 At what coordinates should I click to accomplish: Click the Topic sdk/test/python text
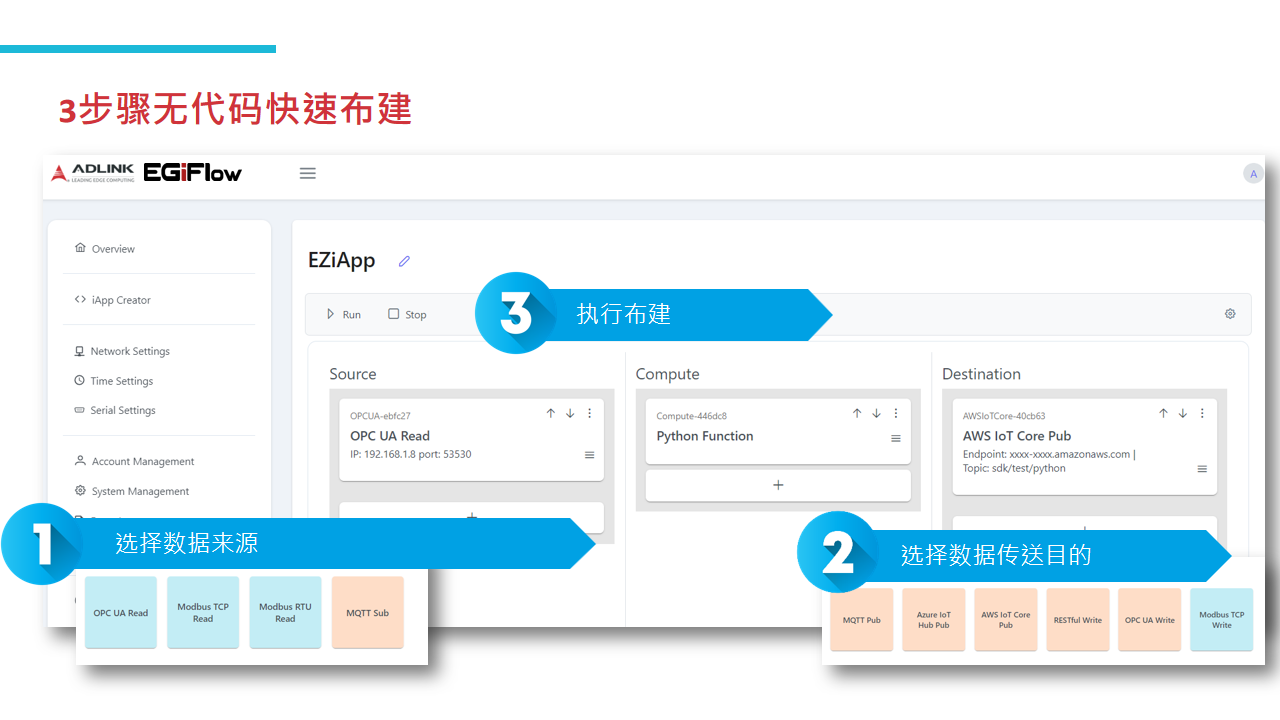tap(1014, 468)
